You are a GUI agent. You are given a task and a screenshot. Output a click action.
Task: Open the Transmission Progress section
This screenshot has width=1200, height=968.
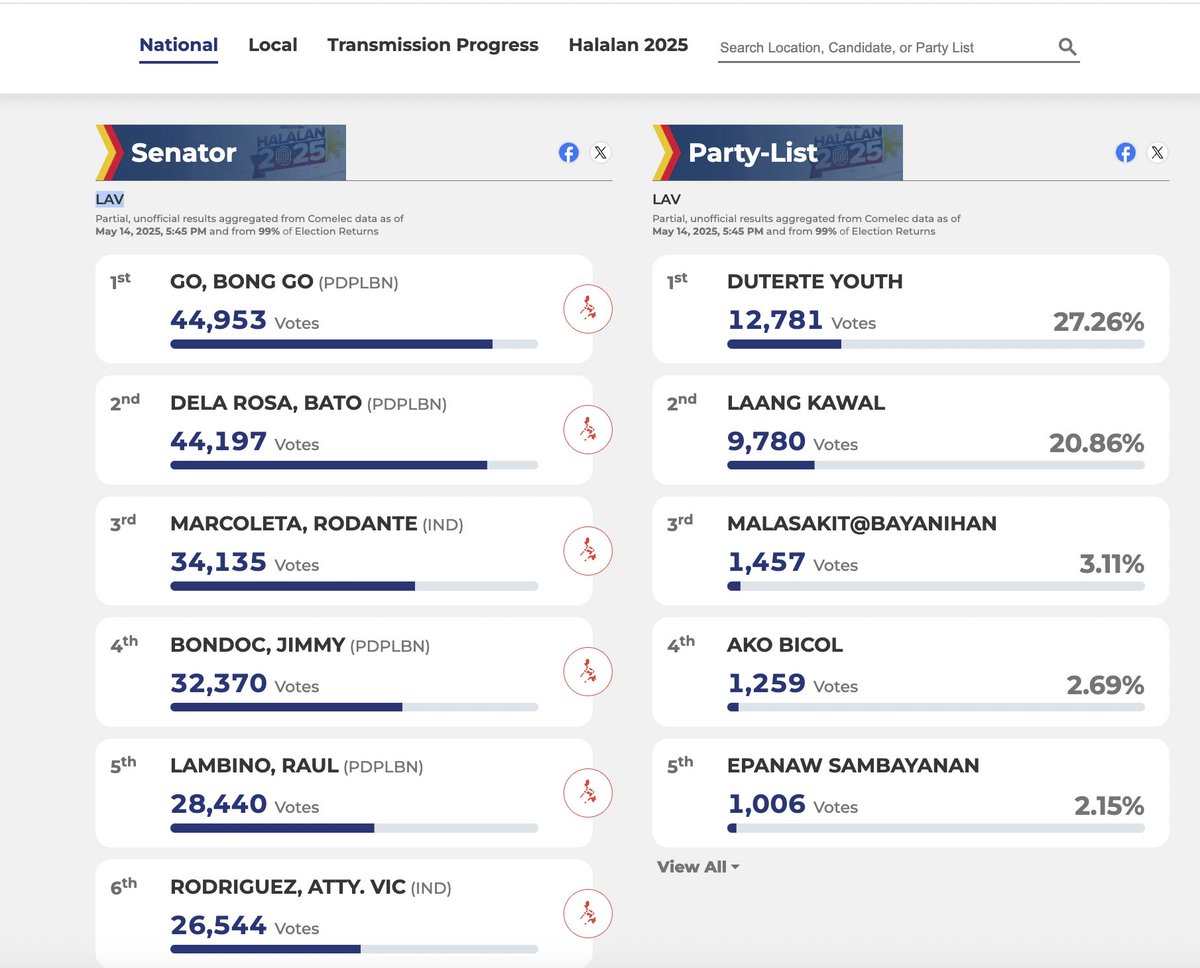click(432, 44)
